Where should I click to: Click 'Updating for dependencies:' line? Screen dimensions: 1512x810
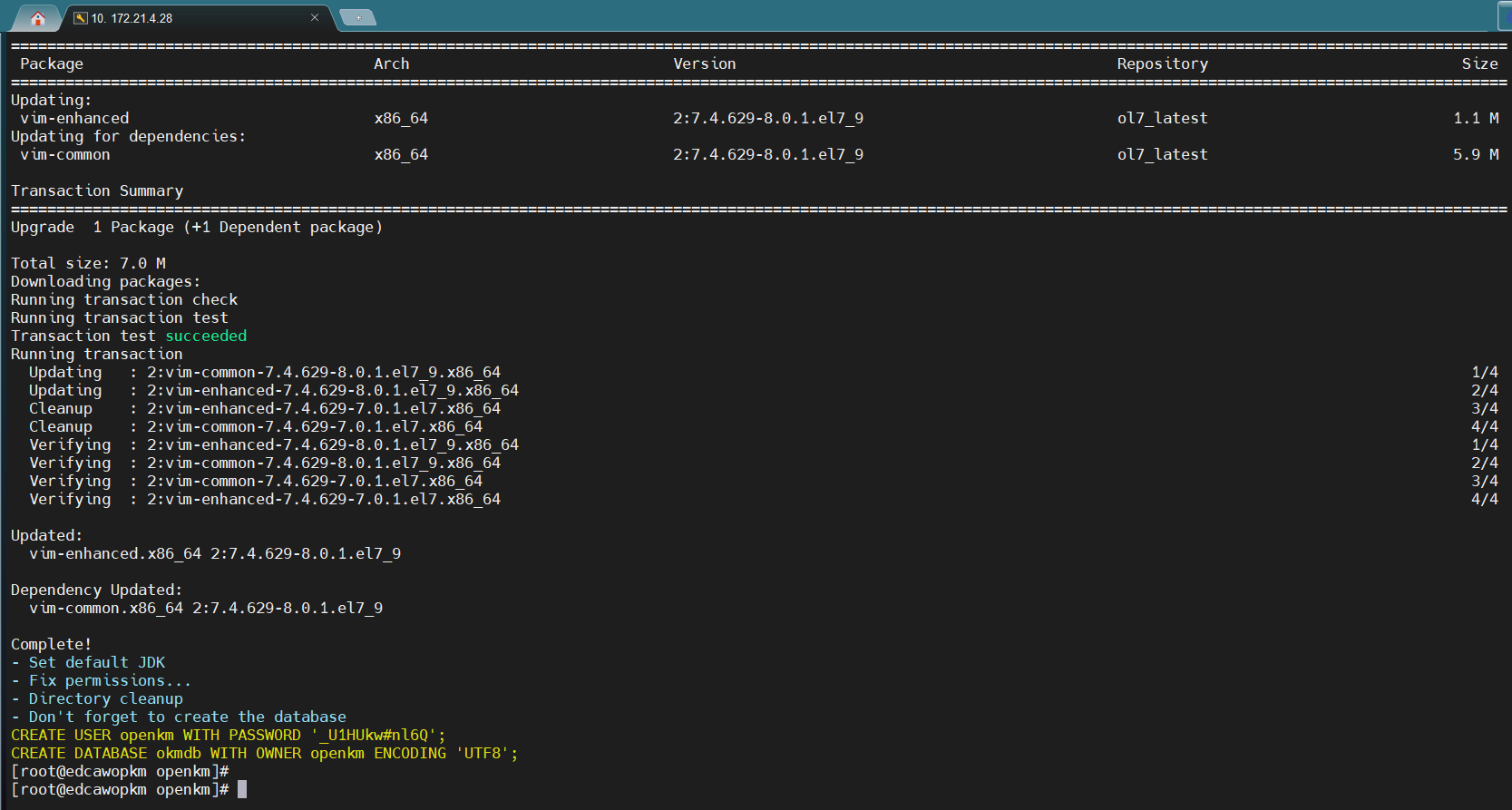pyautogui.click(x=129, y=136)
